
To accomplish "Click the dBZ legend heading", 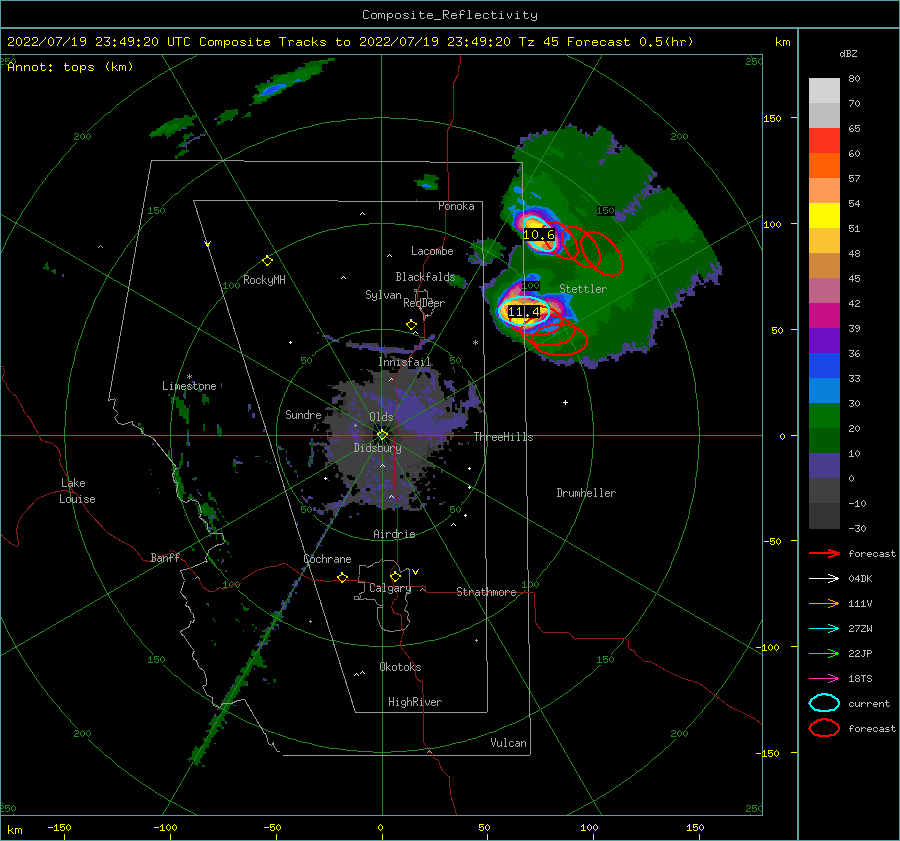I will tap(848, 54).
